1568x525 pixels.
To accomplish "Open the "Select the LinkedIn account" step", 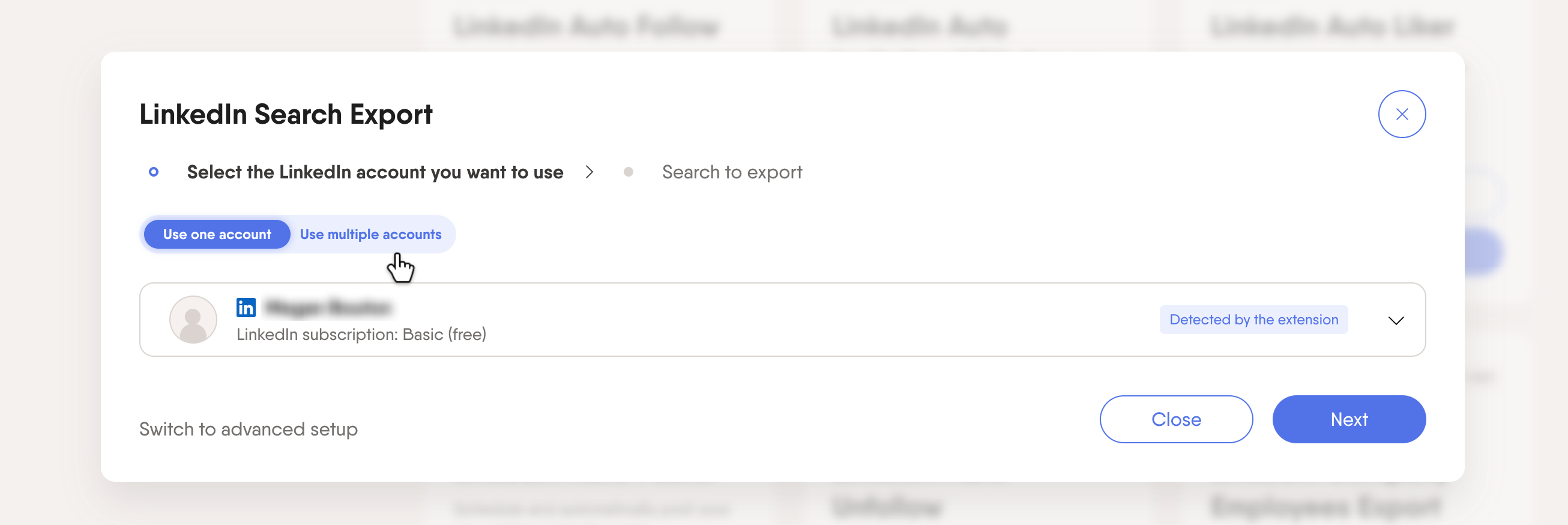I will 375,172.
